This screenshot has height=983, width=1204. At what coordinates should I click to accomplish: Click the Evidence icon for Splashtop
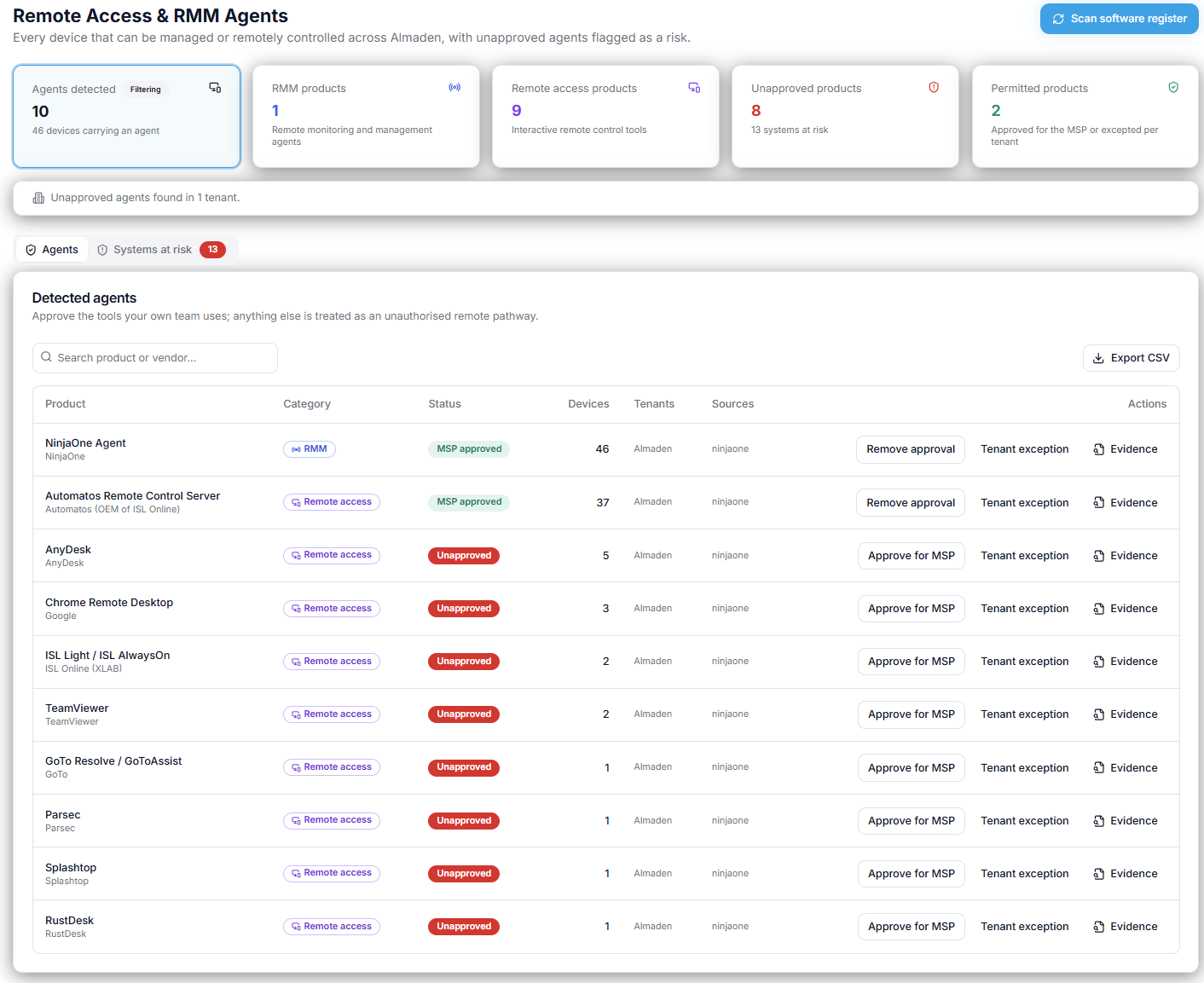coord(1099,874)
